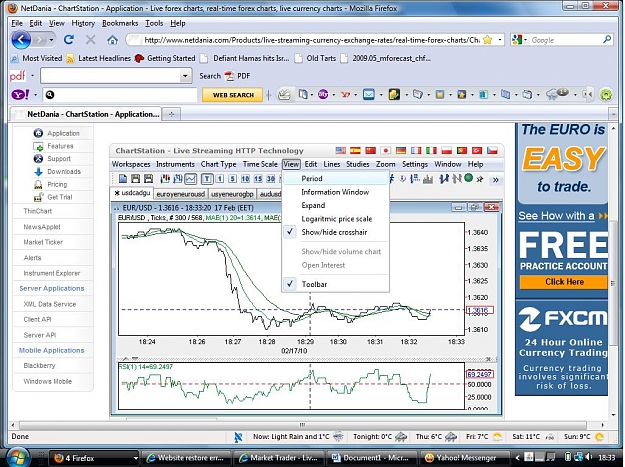Select Tick time scale 'T' button
The image size is (625, 467).
pyautogui.click(x=207, y=179)
